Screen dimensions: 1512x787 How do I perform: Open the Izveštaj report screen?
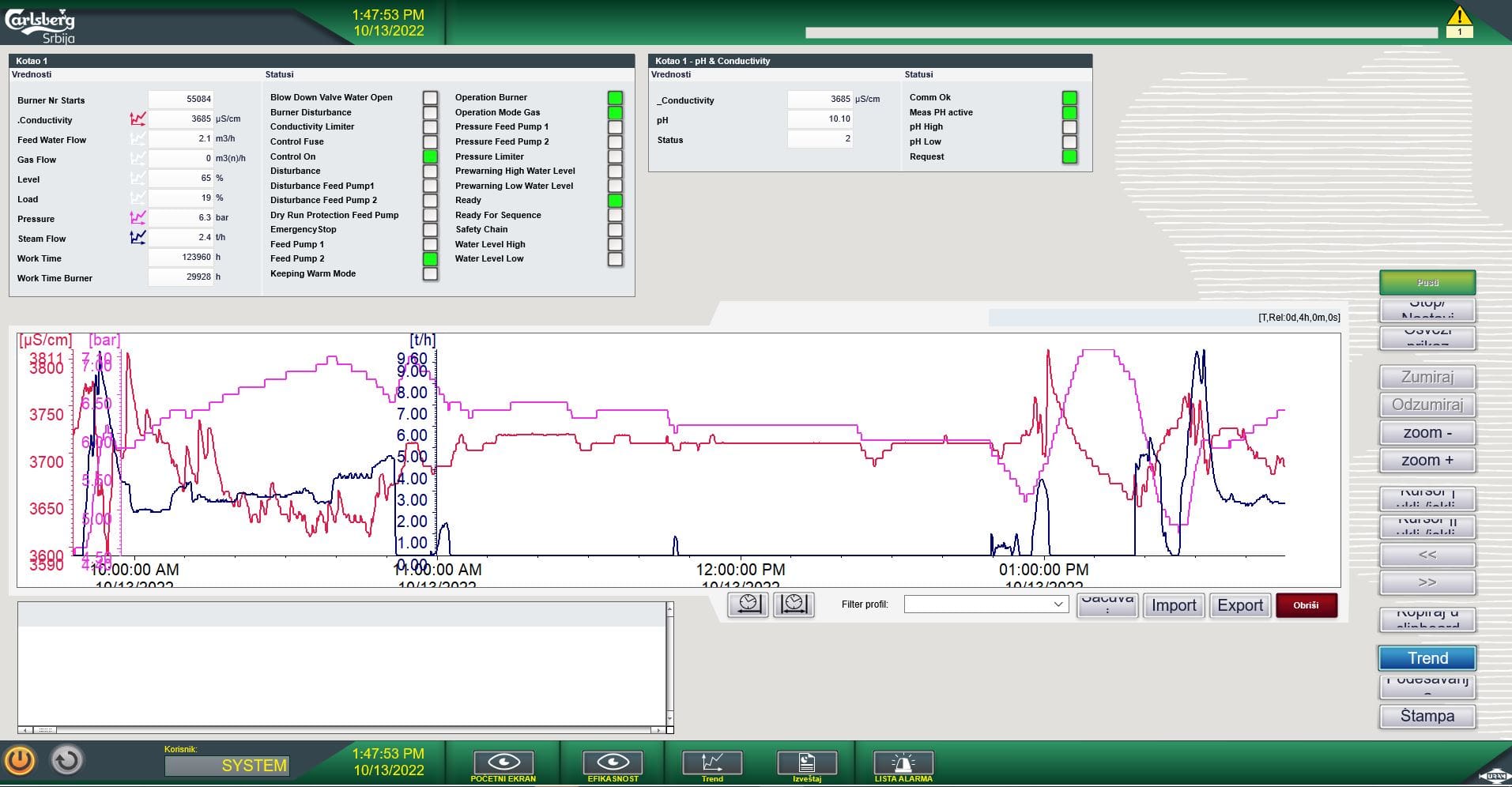tap(807, 763)
